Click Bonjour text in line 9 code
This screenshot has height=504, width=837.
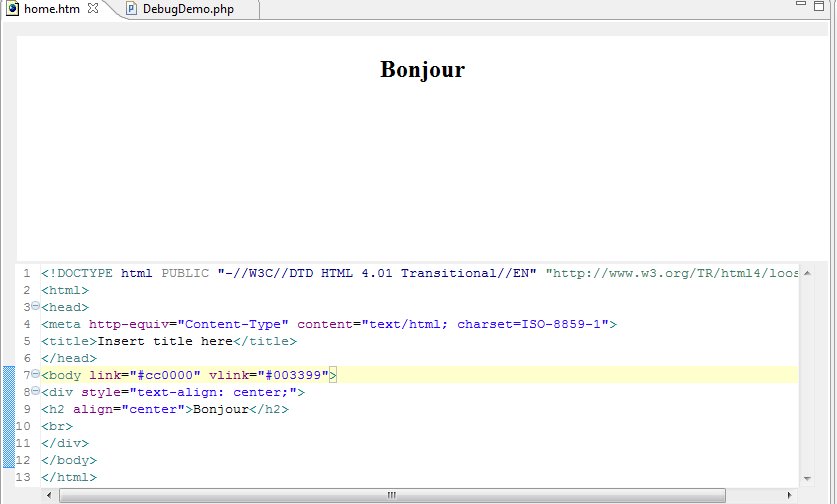(220, 410)
